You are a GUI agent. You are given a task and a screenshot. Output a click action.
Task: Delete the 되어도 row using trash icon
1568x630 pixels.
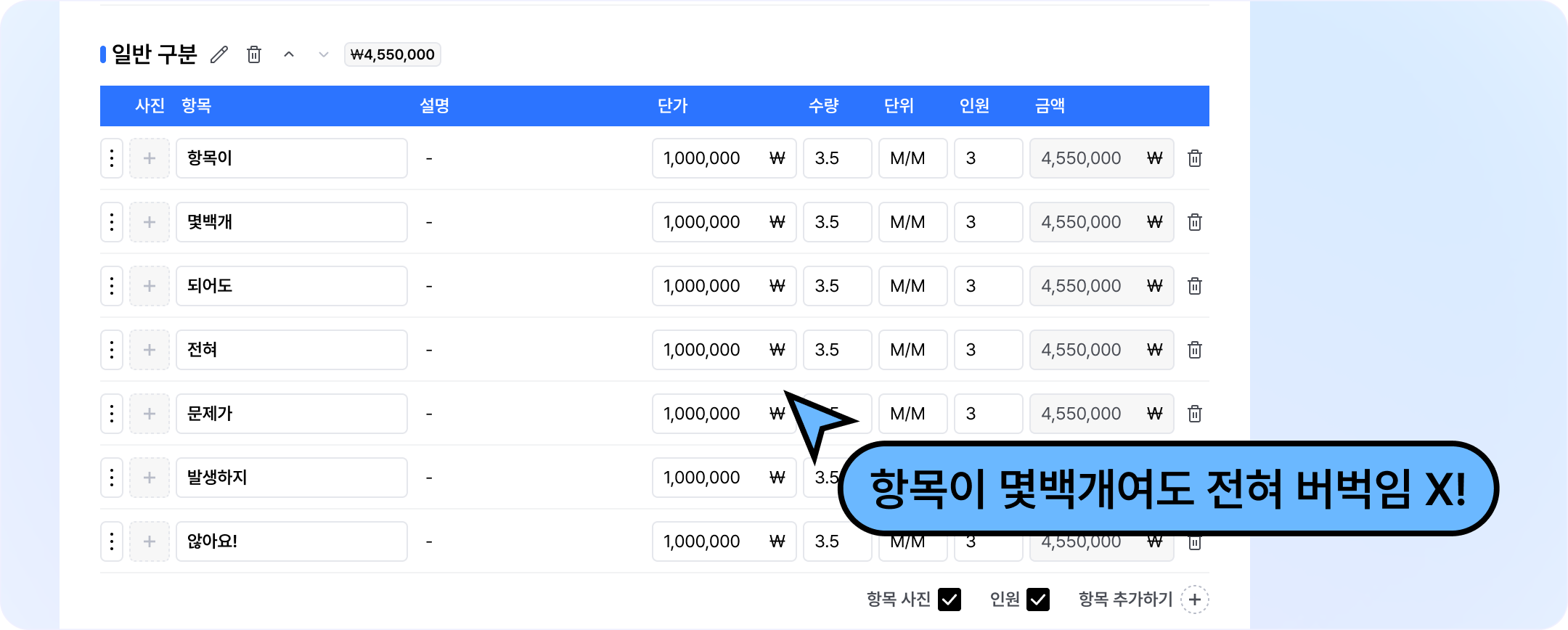1194,286
